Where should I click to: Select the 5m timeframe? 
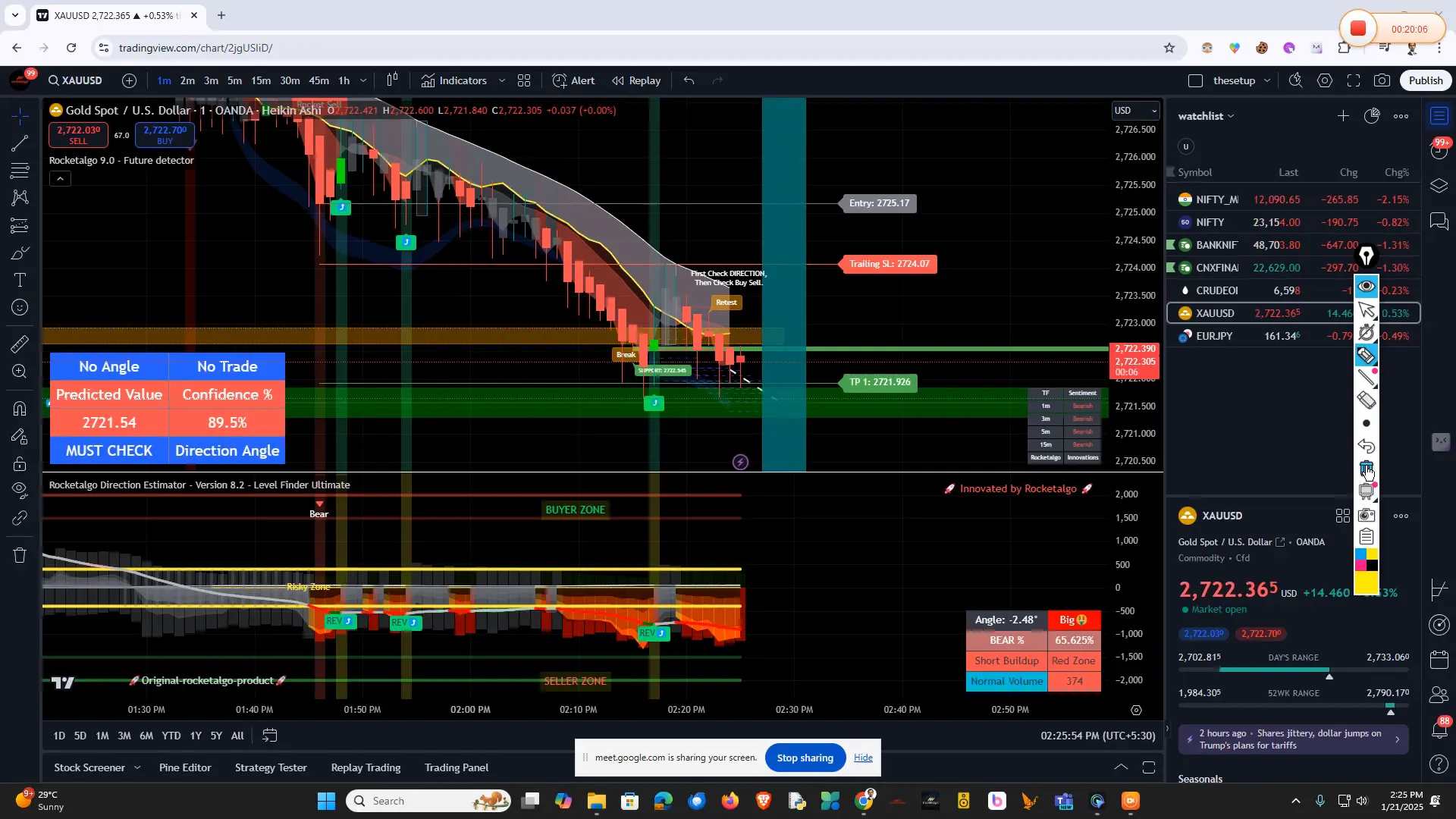click(235, 80)
